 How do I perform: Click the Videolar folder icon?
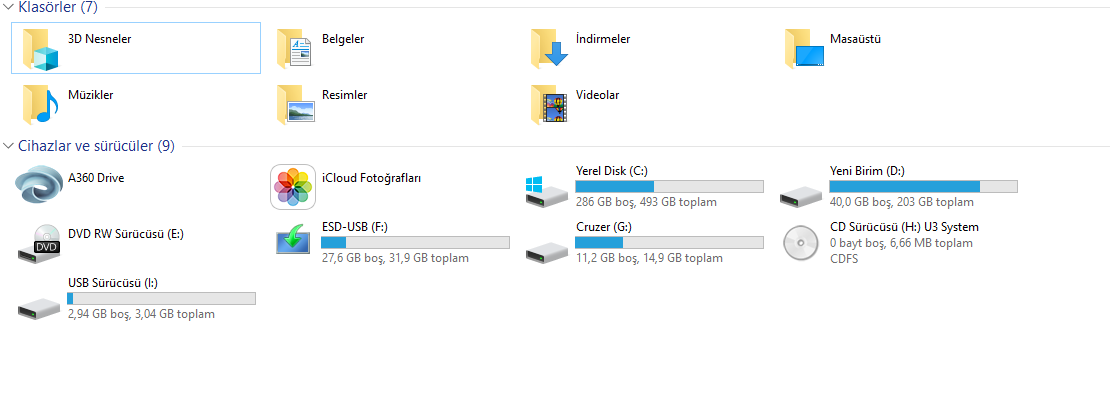coord(549,105)
